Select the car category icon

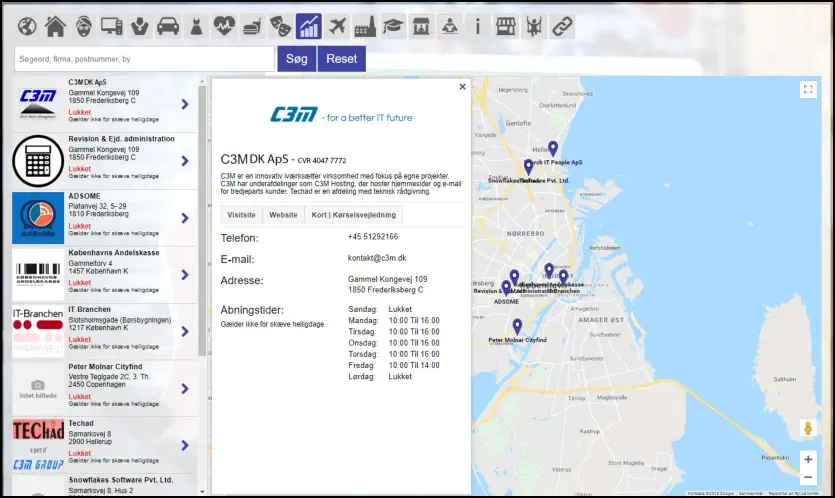pos(168,26)
